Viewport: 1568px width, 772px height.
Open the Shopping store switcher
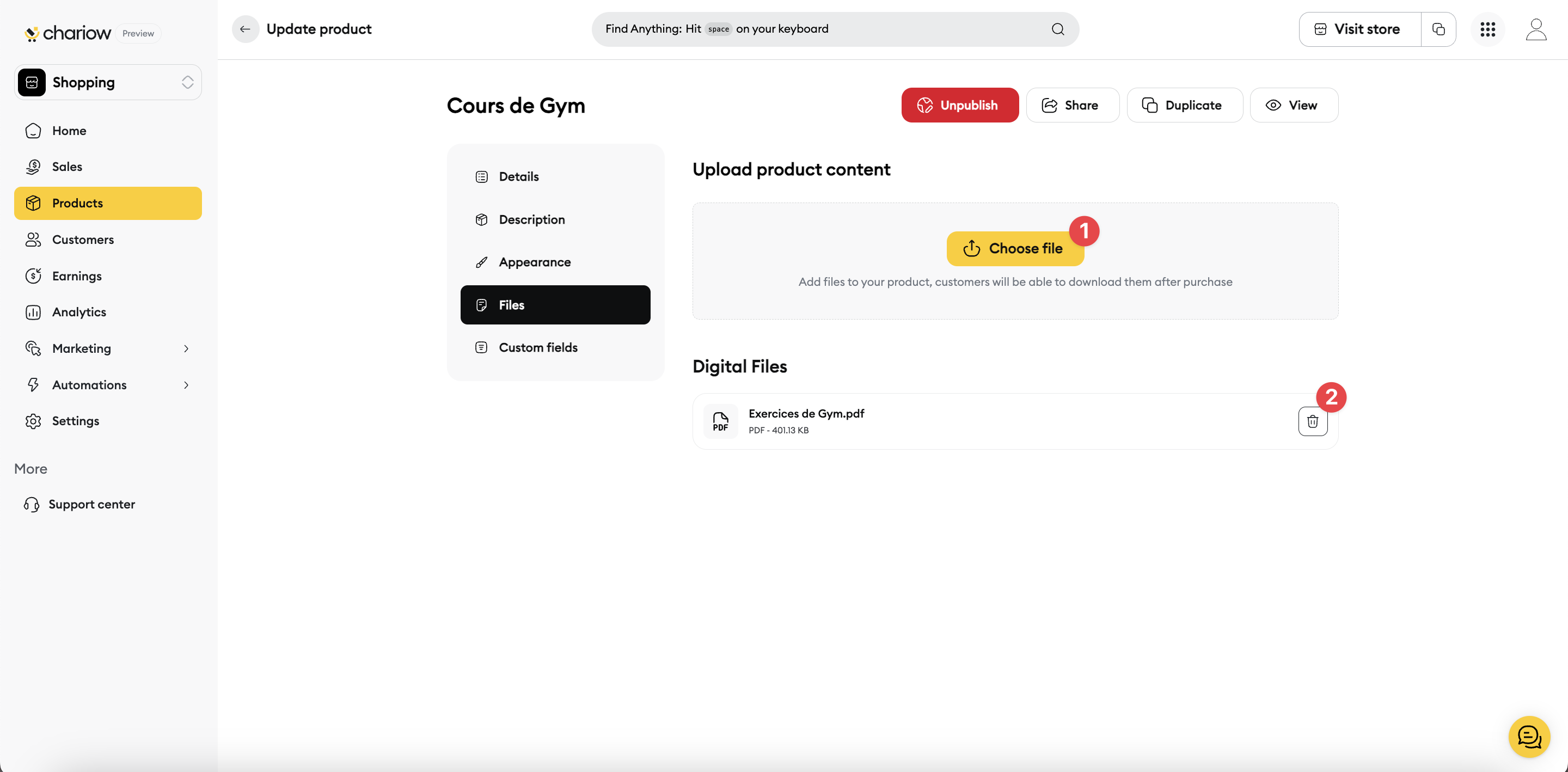pos(108,82)
